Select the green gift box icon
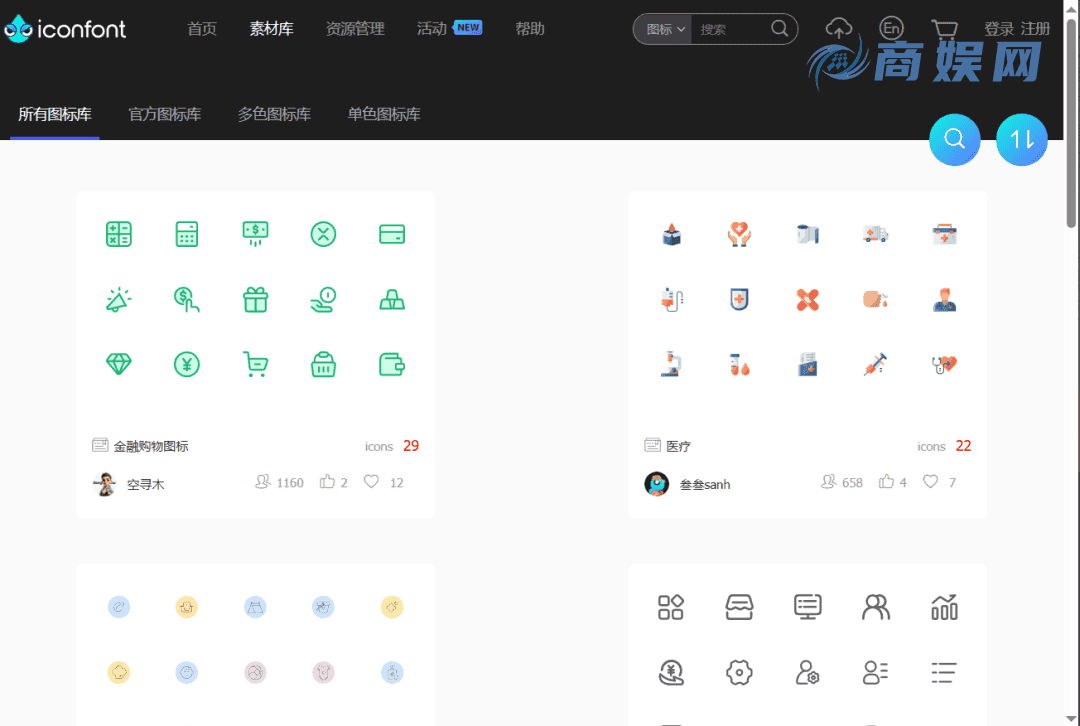The width and height of the screenshot is (1080, 726). point(256,300)
